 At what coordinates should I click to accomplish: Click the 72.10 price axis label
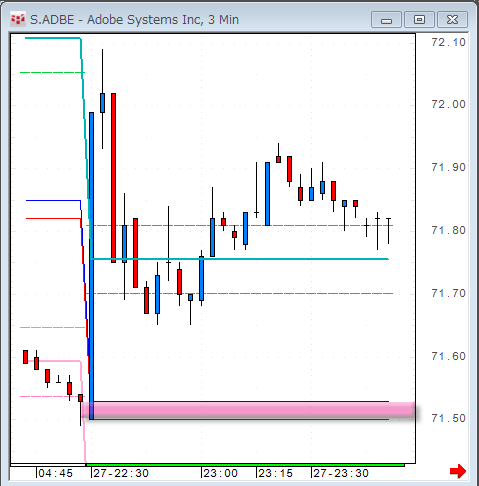click(x=448, y=42)
